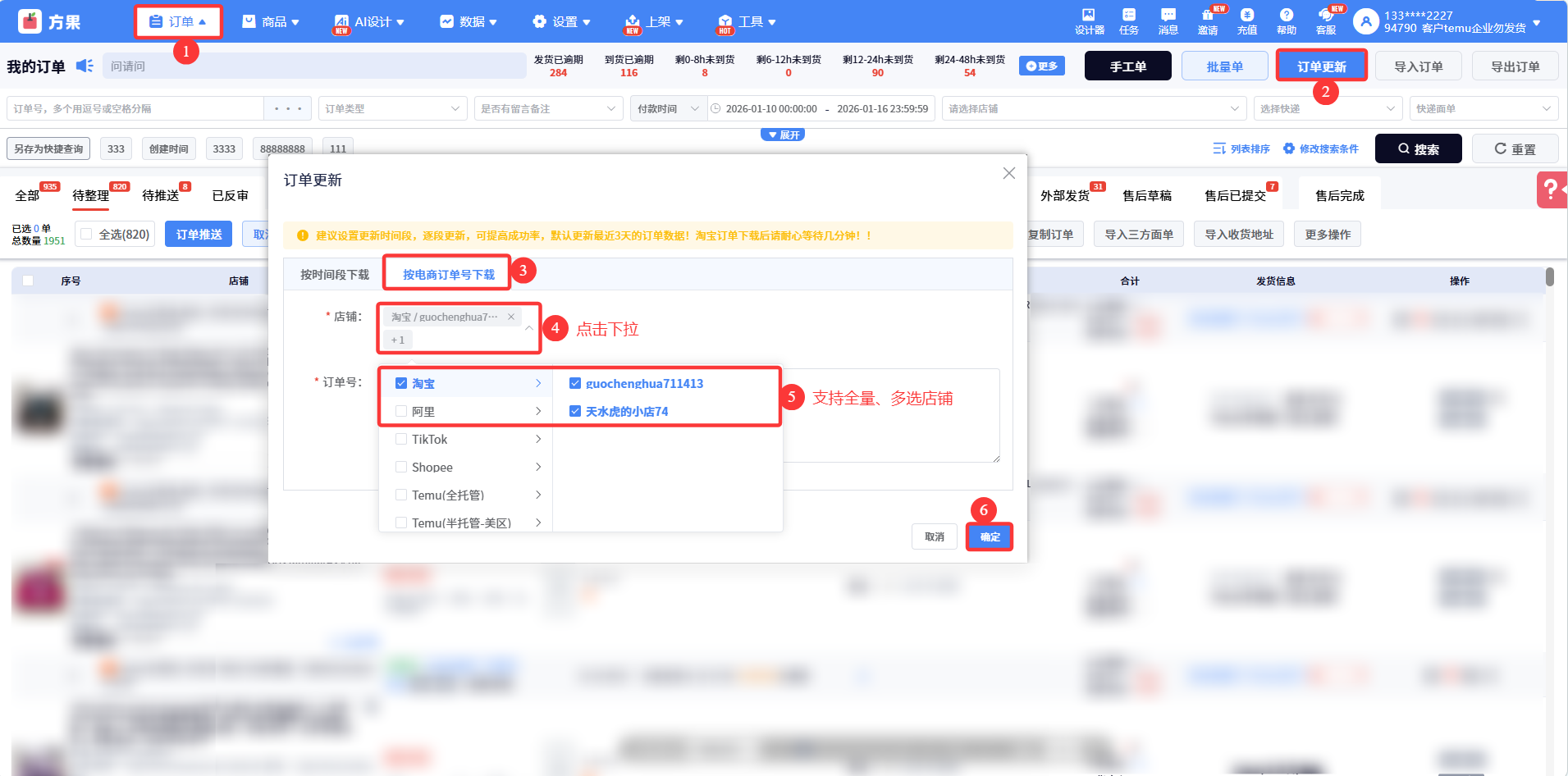Close the 订单更新 dialog
Screen dimensions: 1568x776
coord(1009,173)
